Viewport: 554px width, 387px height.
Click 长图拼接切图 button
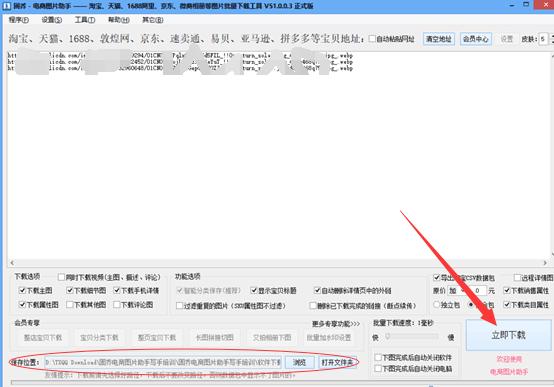click(214, 338)
